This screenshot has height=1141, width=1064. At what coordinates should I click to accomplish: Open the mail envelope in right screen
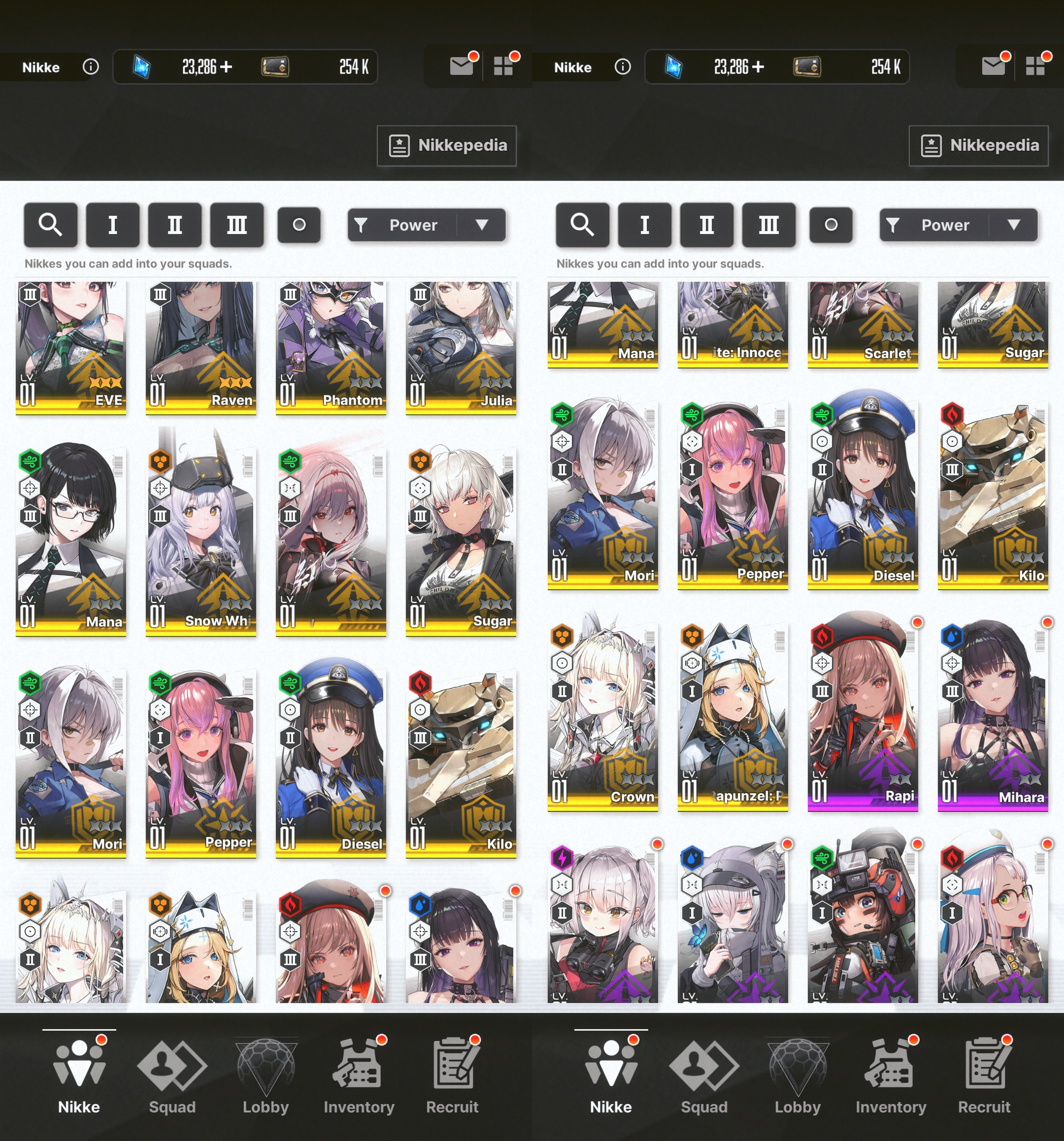click(x=993, y=67)
